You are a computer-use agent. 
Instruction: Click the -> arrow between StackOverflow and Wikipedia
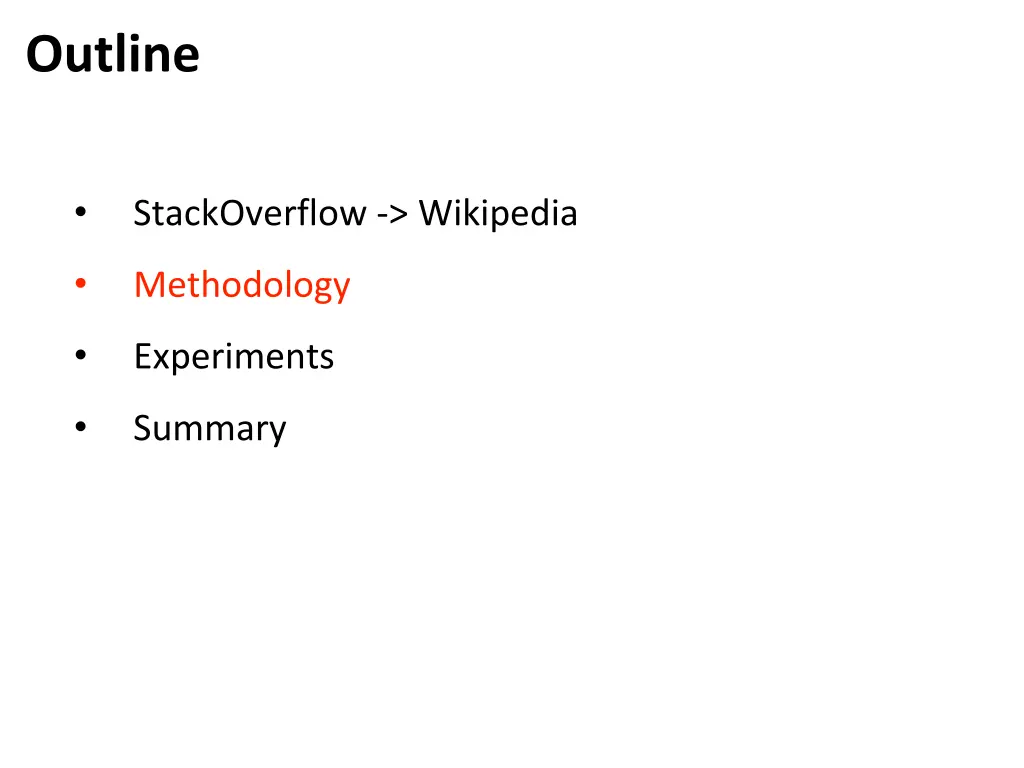click(x=392, y=214)
